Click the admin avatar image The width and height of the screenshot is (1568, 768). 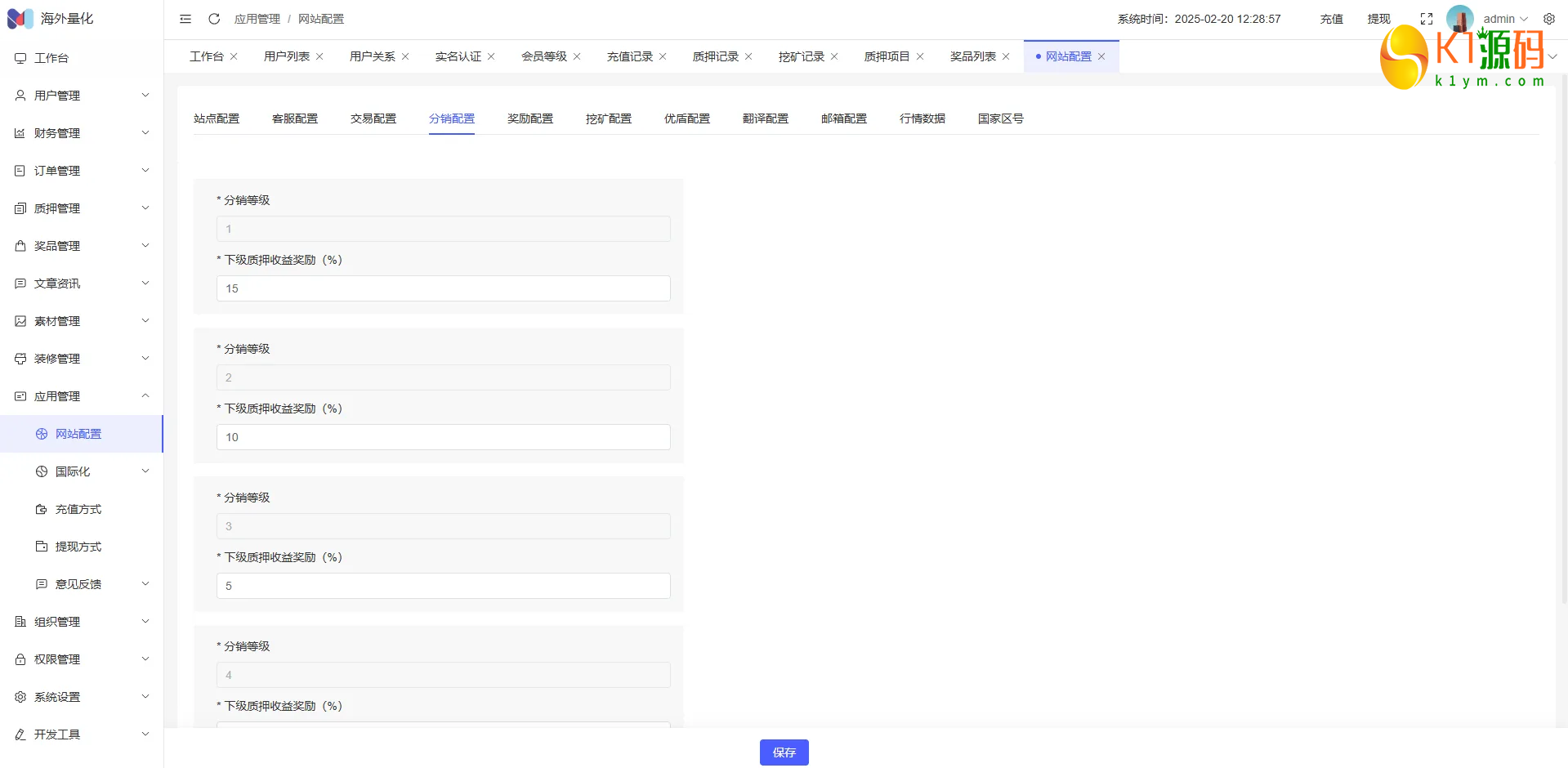1459,18
